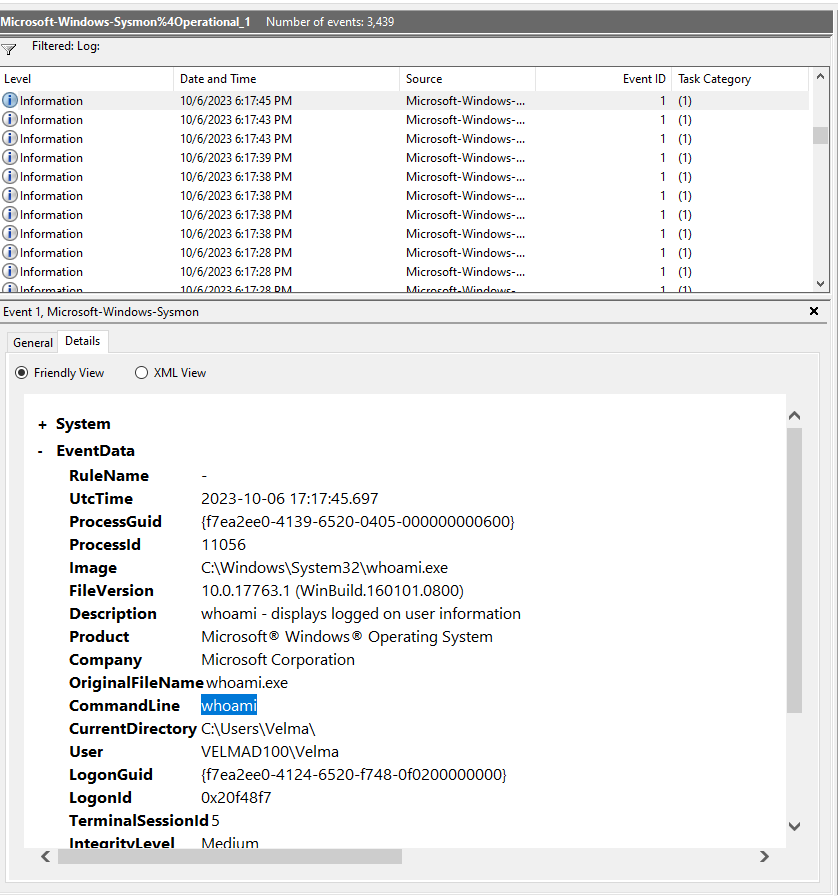Click the ProcessGuid value
This screenshot has height=896, width=838.
pyautogui.click(x=357, y=521)
